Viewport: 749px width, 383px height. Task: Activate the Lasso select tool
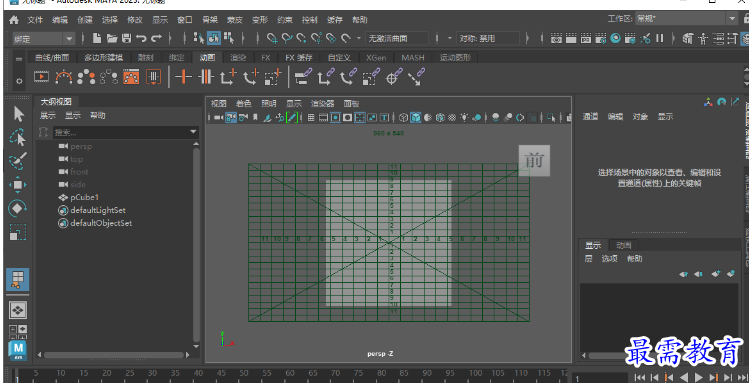(x=18, y=138)
